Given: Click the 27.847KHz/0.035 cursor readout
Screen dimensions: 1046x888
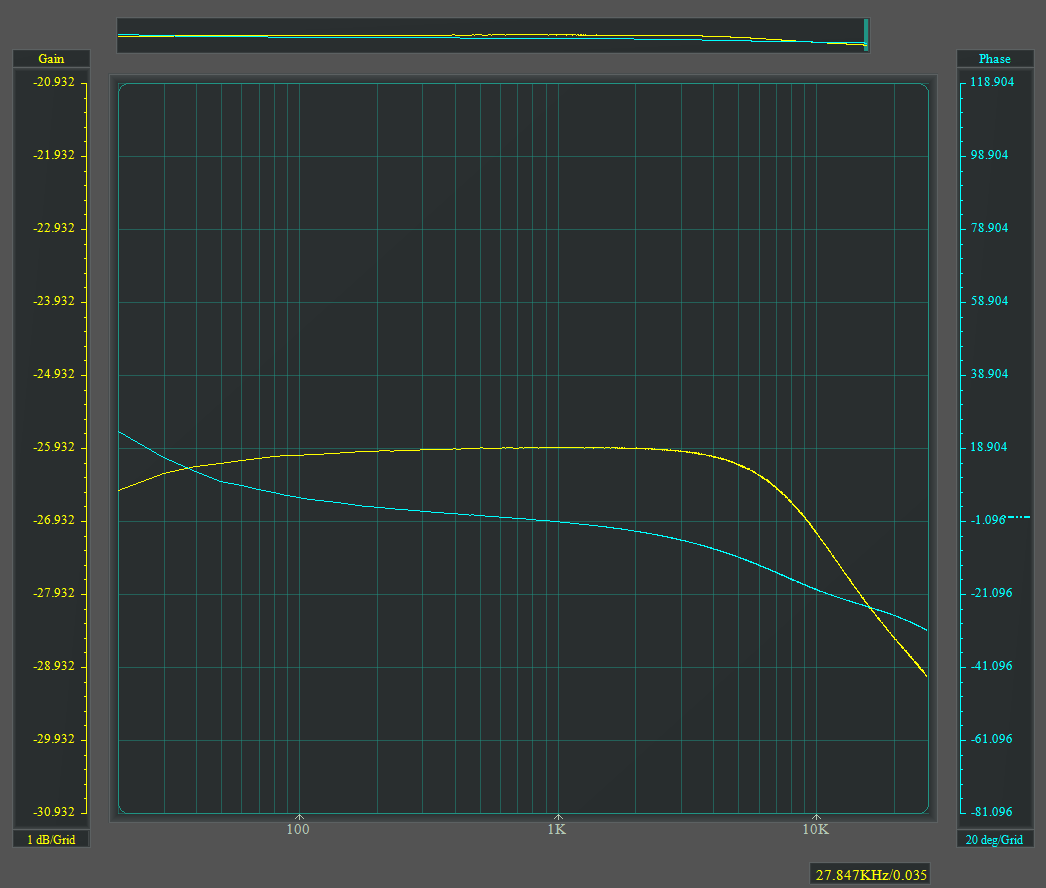Looking at the screenshot, I should point(871,875).
